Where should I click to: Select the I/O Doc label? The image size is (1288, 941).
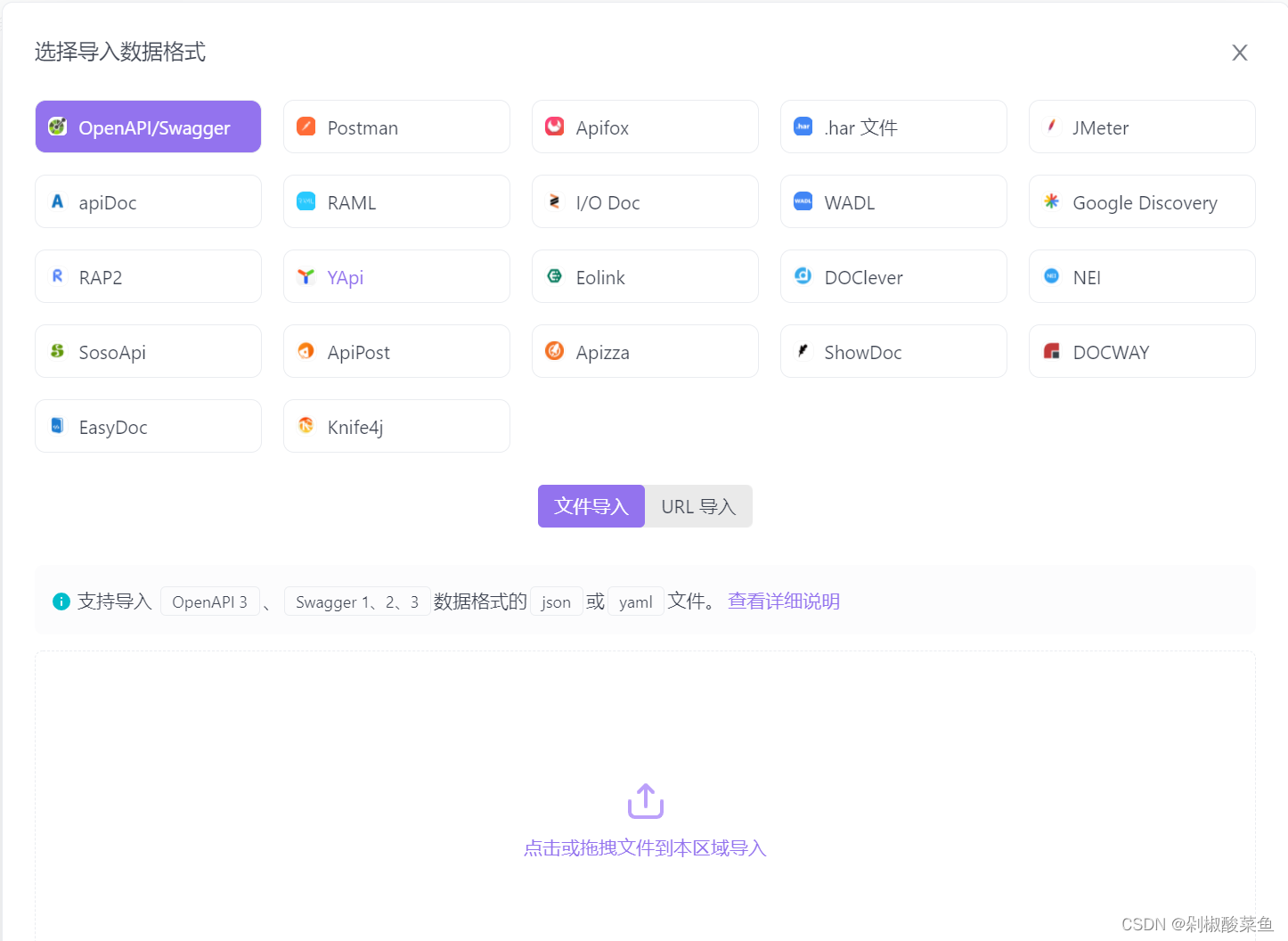[x=608, y=202]
